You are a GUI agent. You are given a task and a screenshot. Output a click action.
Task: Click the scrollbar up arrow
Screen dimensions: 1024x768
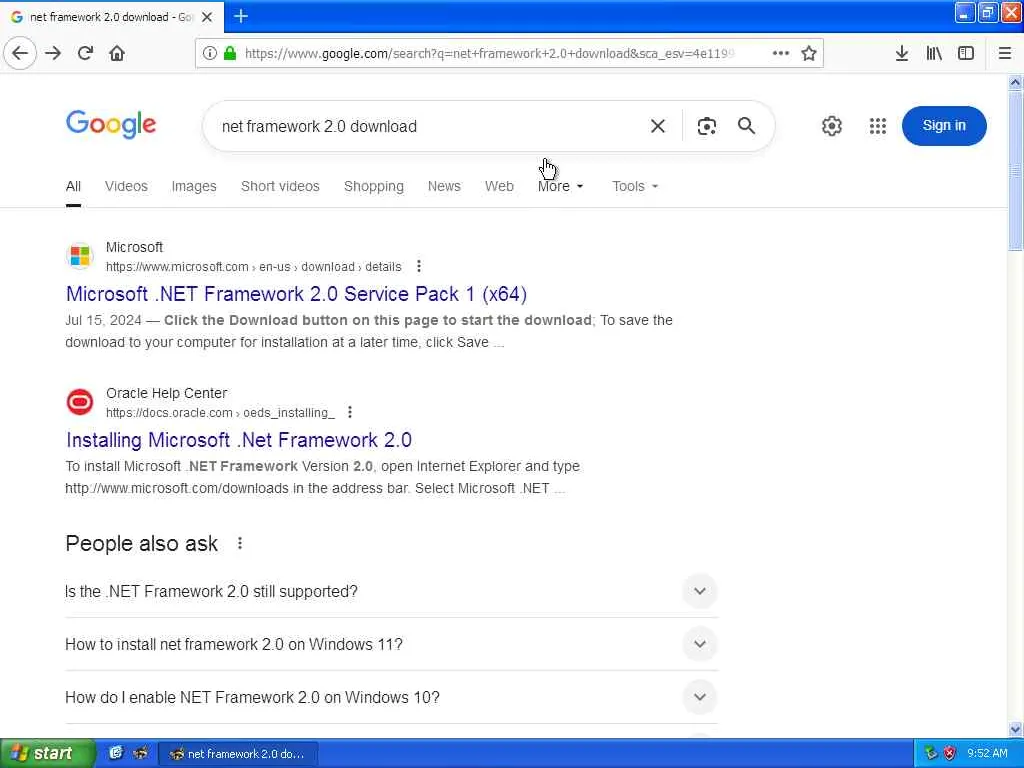coord(1015,83)
